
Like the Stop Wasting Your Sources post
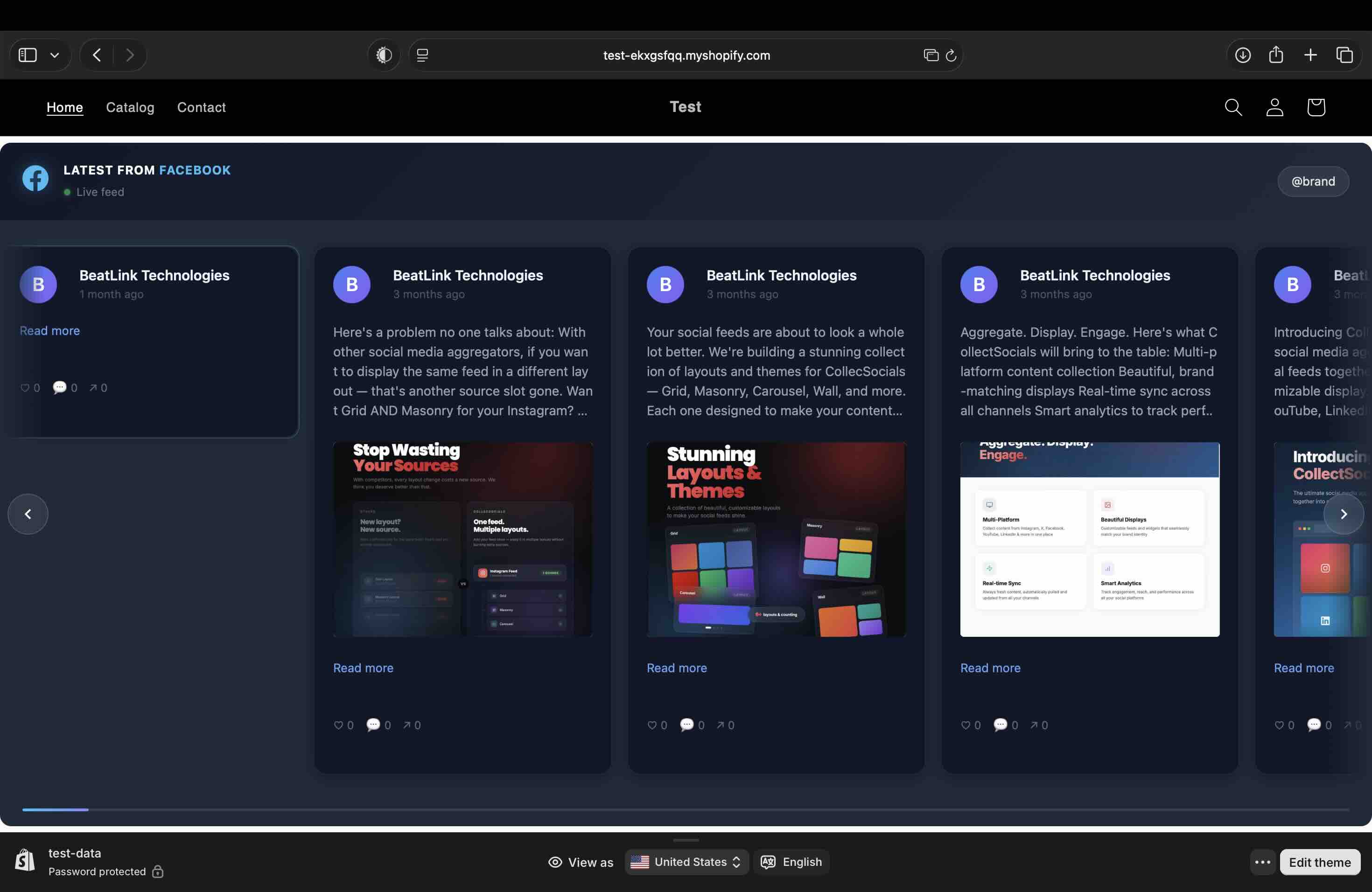point(338,725)
